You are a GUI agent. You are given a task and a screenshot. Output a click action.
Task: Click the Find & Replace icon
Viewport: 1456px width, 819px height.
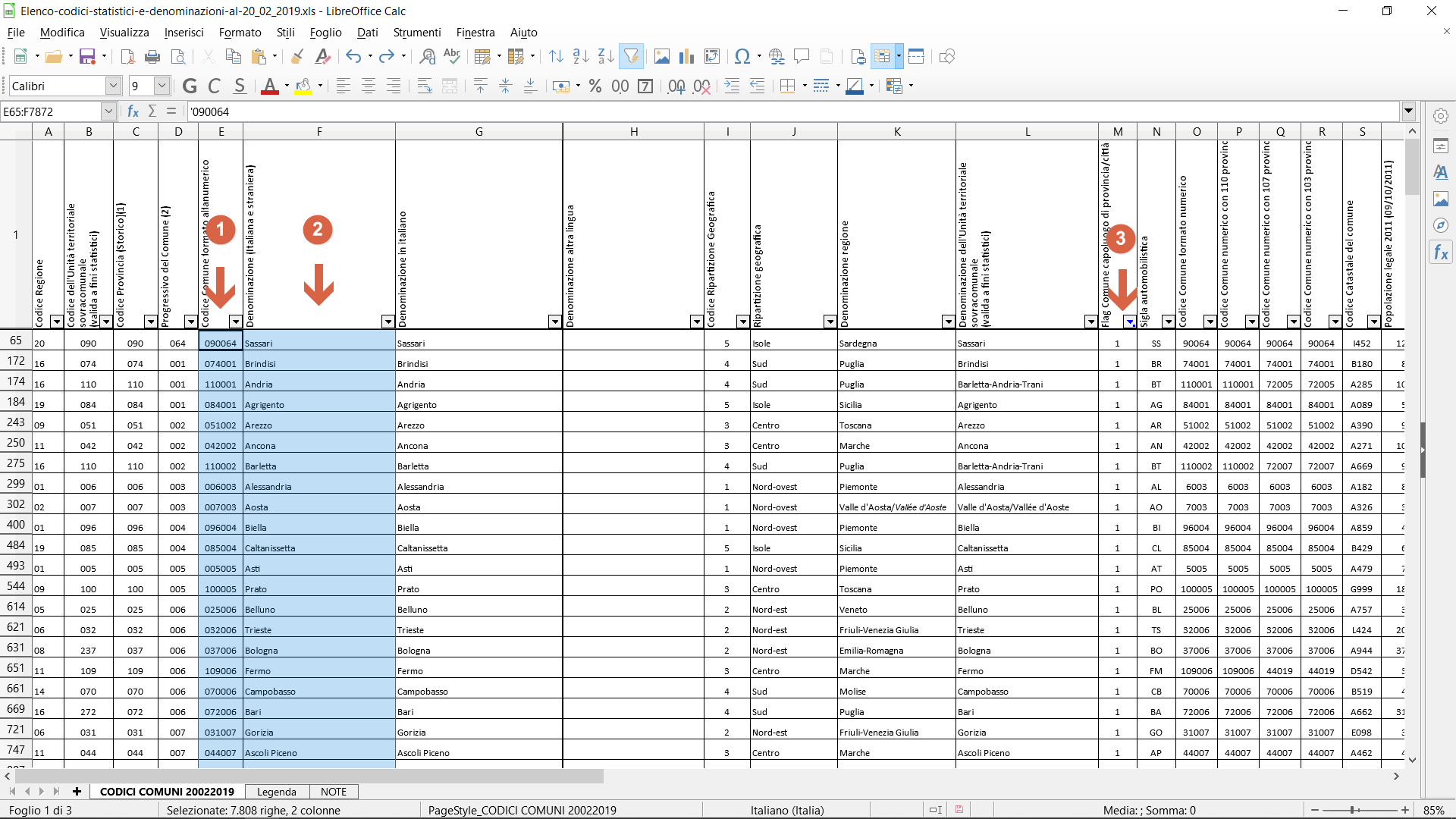428,56
